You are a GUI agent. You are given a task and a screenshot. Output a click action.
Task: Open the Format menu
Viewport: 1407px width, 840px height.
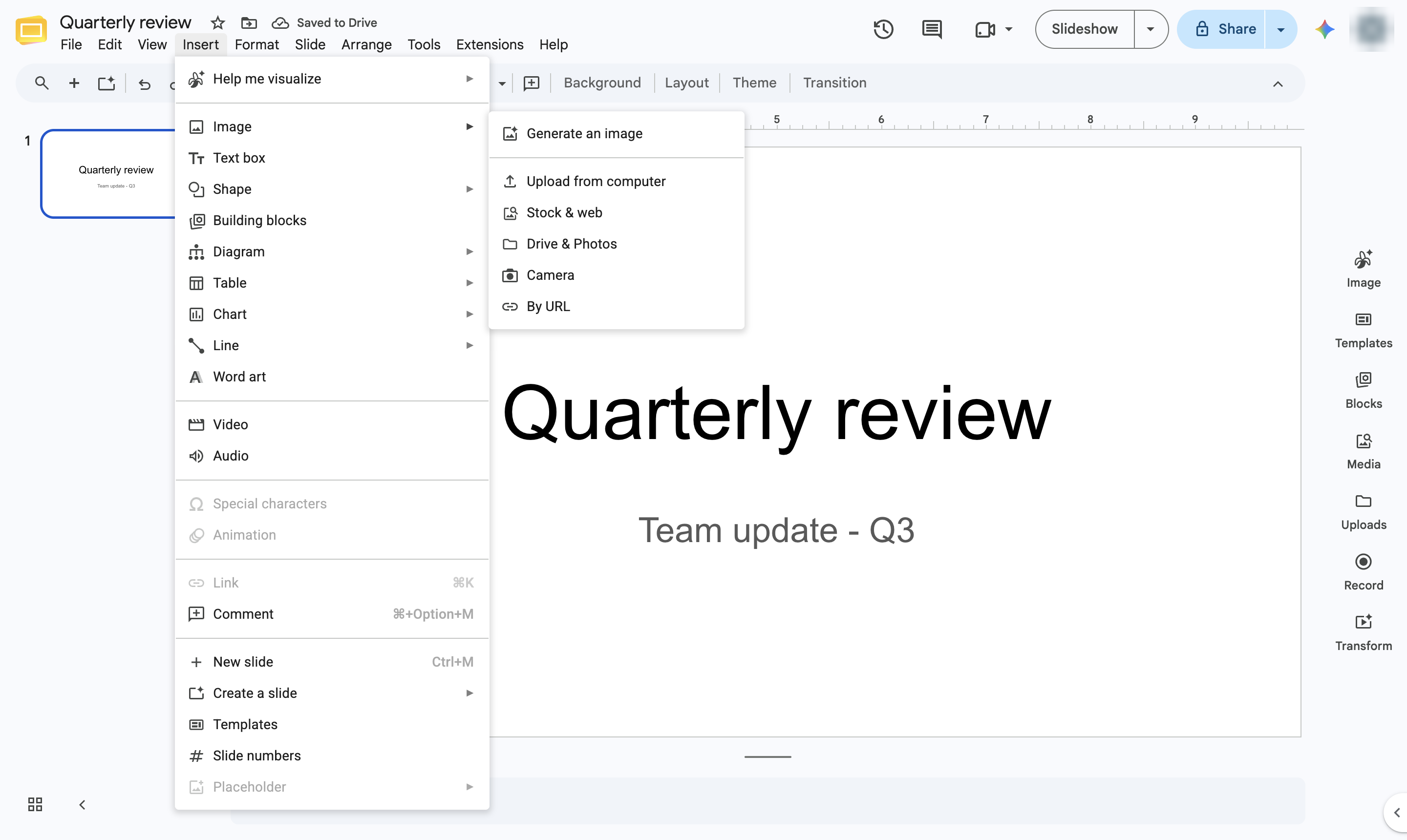[256, 44]
